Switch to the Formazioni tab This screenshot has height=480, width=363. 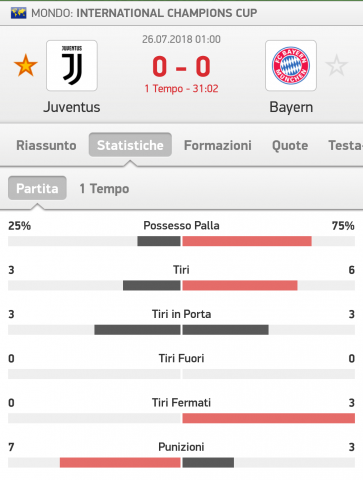pyautogui.click(x=218, y=145)
